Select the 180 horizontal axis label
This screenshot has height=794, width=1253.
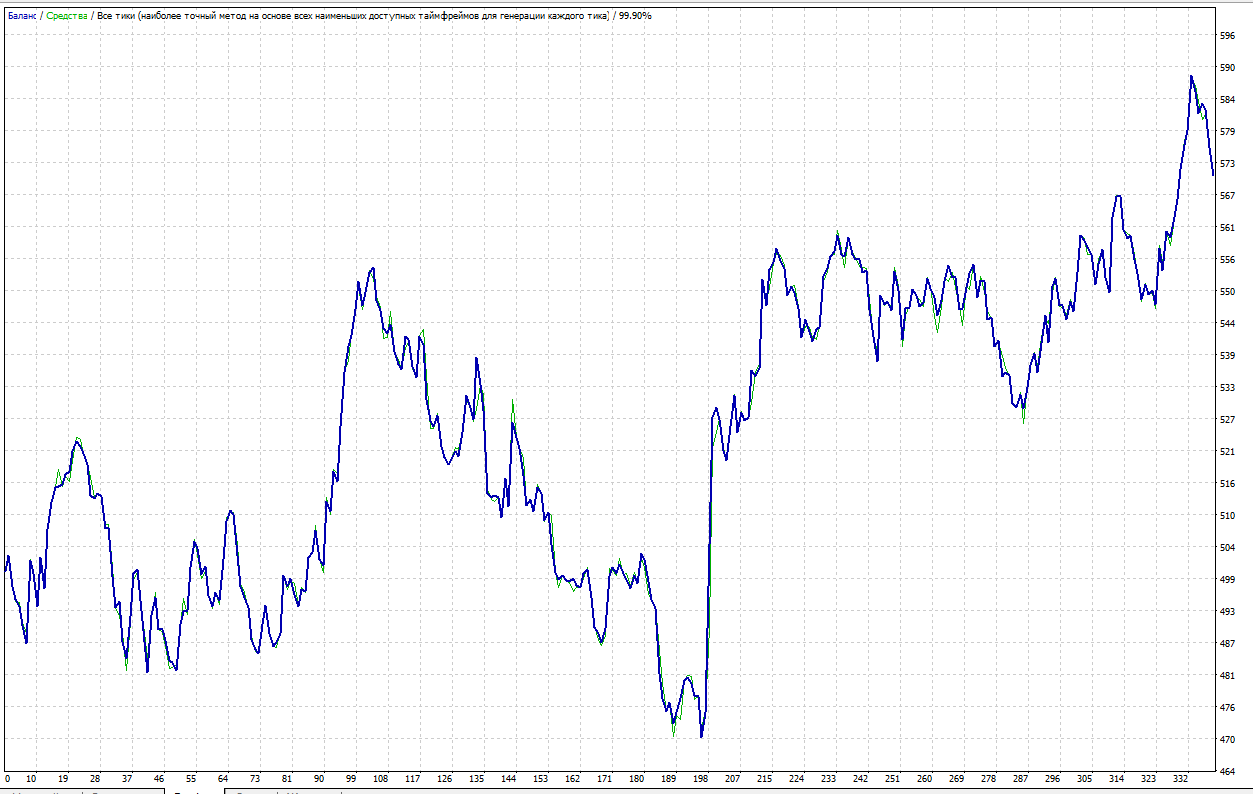click(x=637, y=778)
